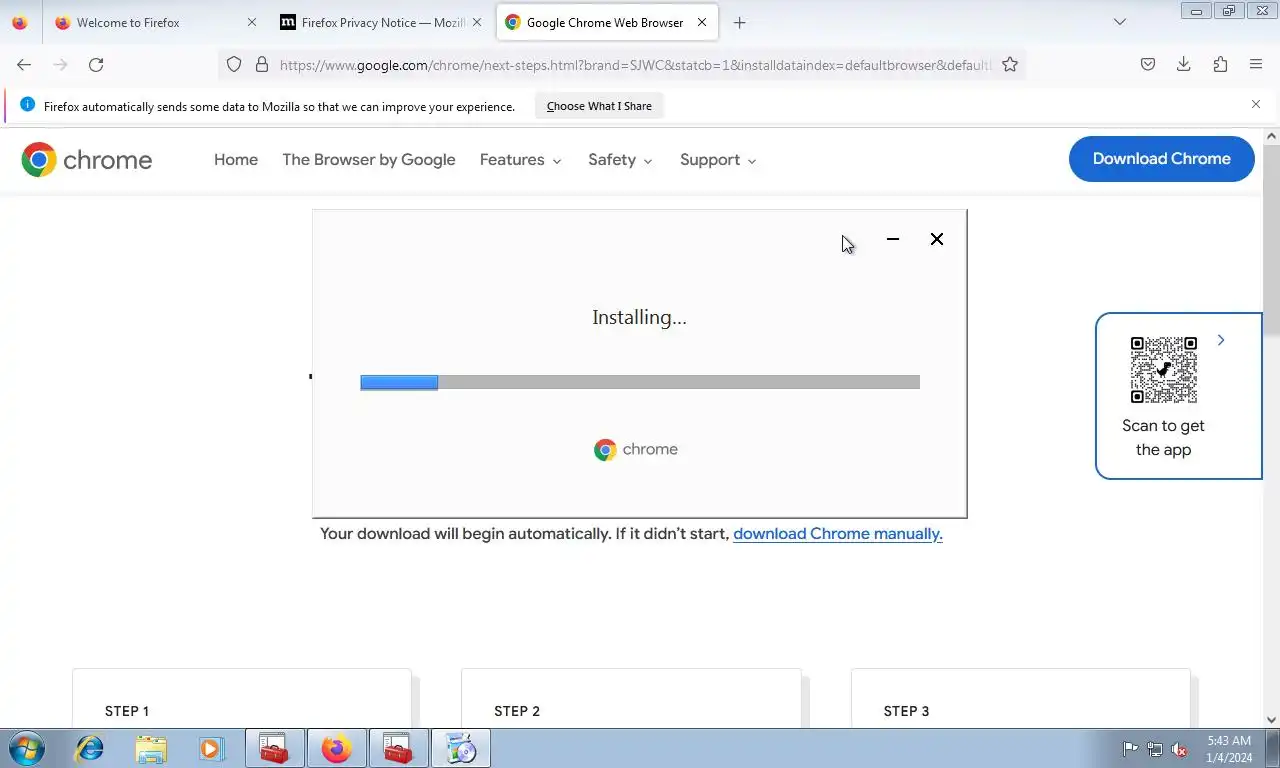Click the Choose What I Share button
This screenshot has height=768, width=1280.
click(x=599, y=106)
